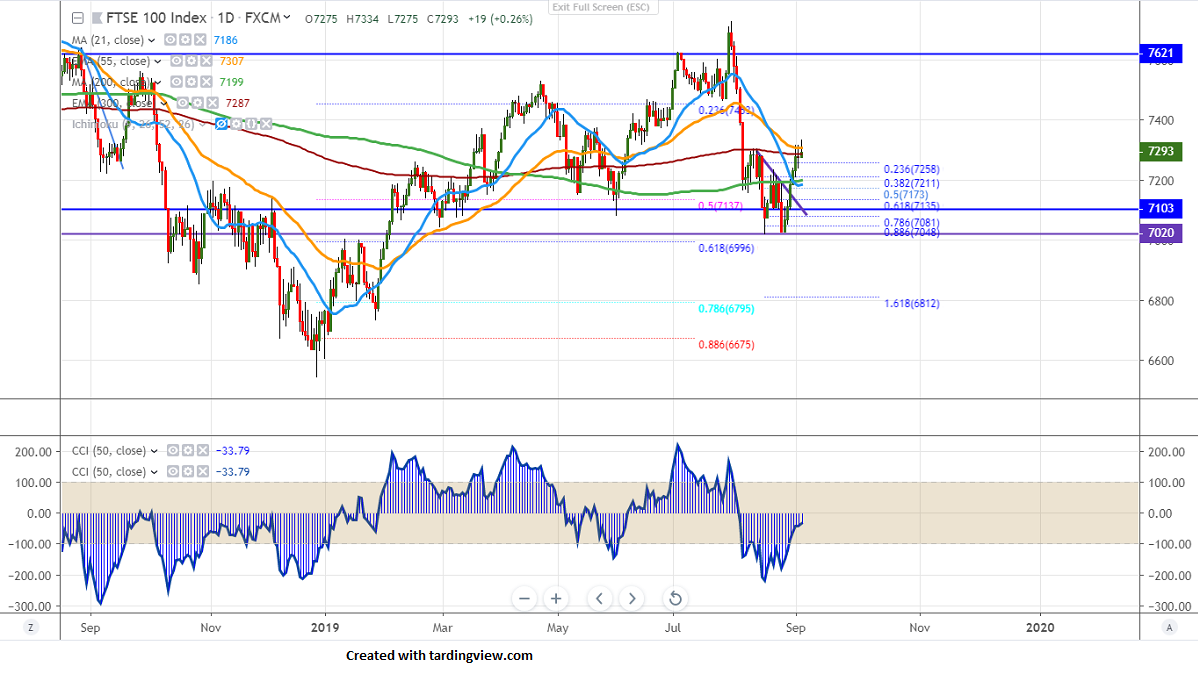Click the 2020 label on time axis
The image size is (1198, 674).
click(x=1040, y=627)
